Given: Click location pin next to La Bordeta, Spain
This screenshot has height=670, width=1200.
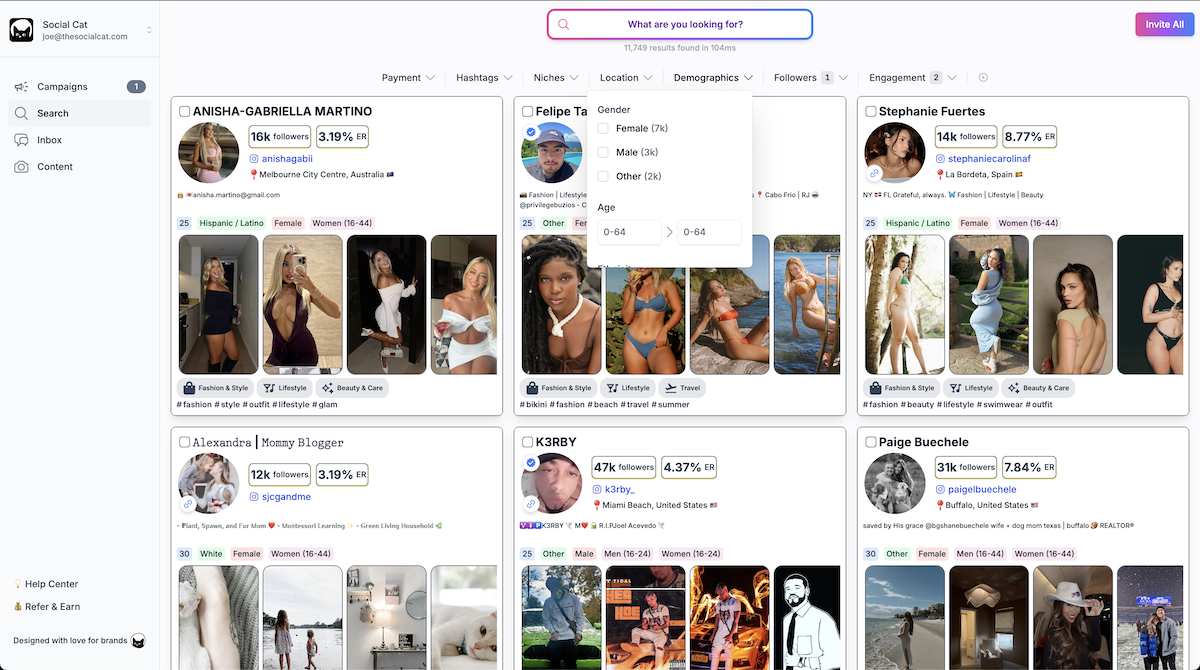Looking at the screenshot, I should [940, 174].
